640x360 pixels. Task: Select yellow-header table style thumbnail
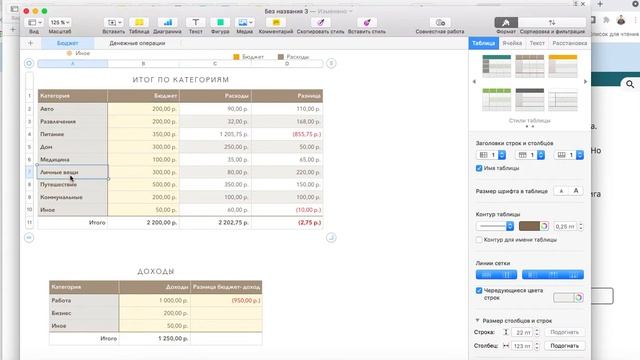[x=563, y=66]
